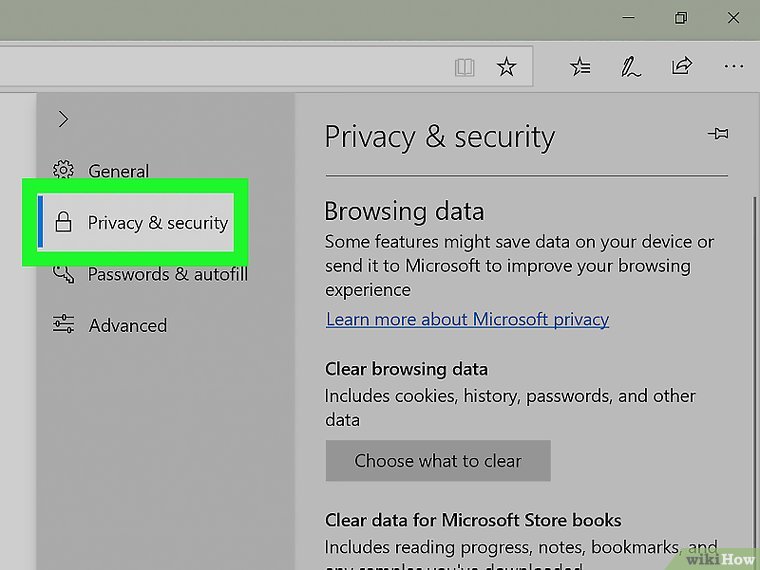The width and height of the screenshot is (760, 570).
Task: Click the dimmed page area left of settings
Action: coord(17,330)
